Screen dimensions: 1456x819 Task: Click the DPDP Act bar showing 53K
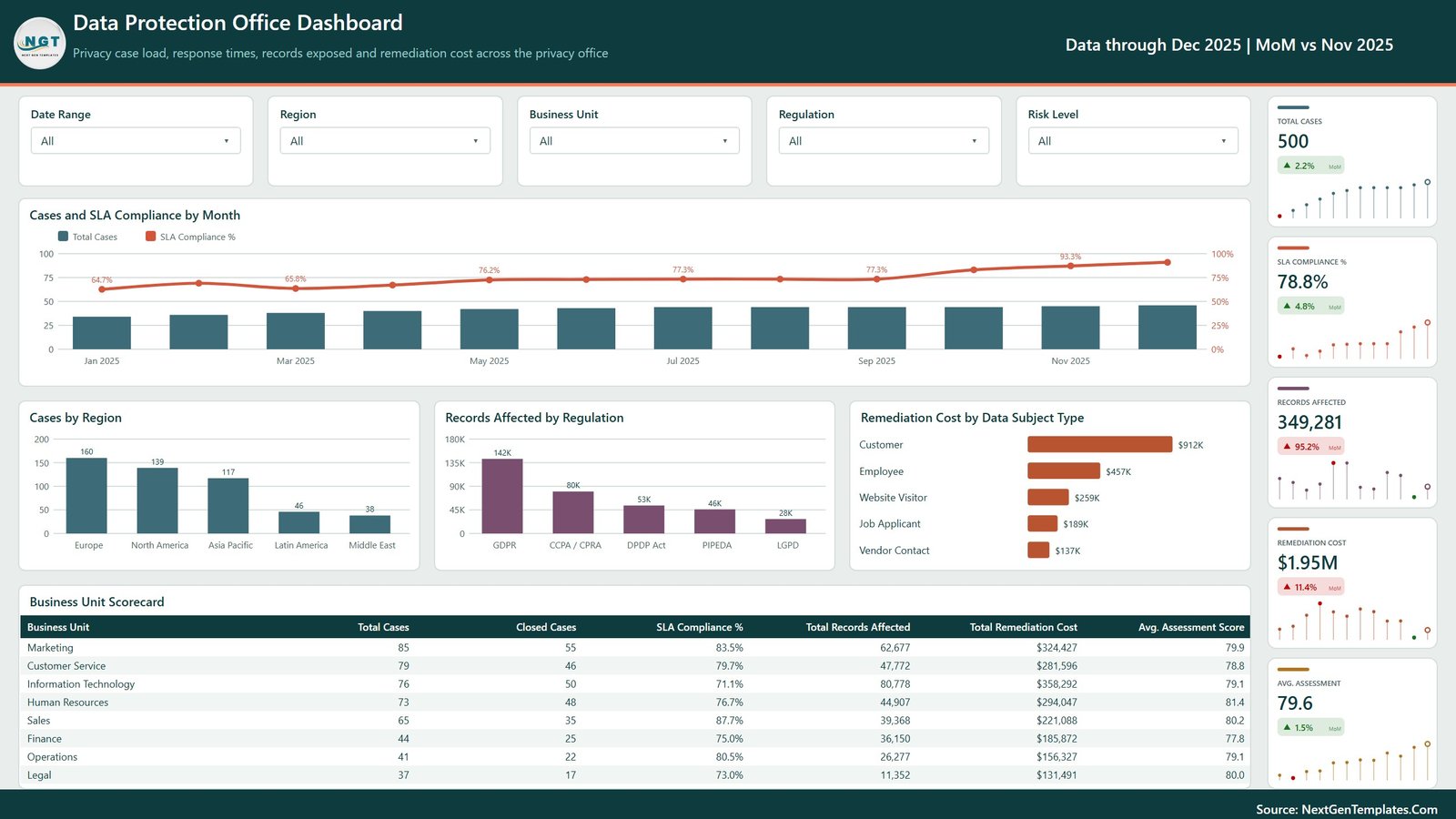coord(644,520)
